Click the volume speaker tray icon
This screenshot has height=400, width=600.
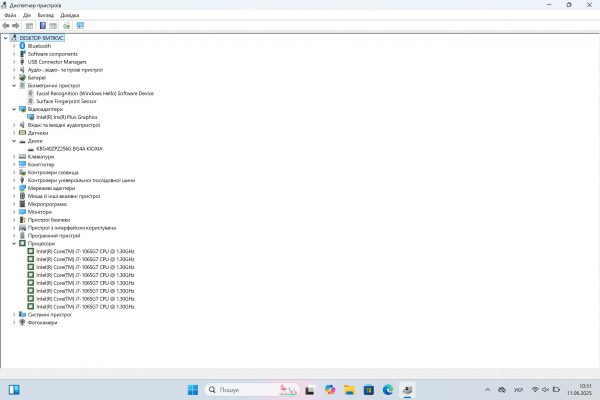point(545,390)
